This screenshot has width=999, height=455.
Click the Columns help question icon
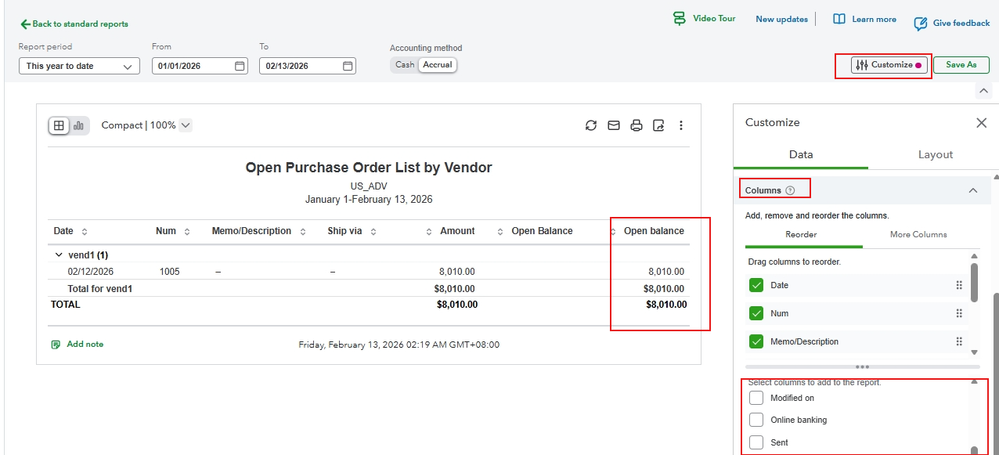pos(790,190)
